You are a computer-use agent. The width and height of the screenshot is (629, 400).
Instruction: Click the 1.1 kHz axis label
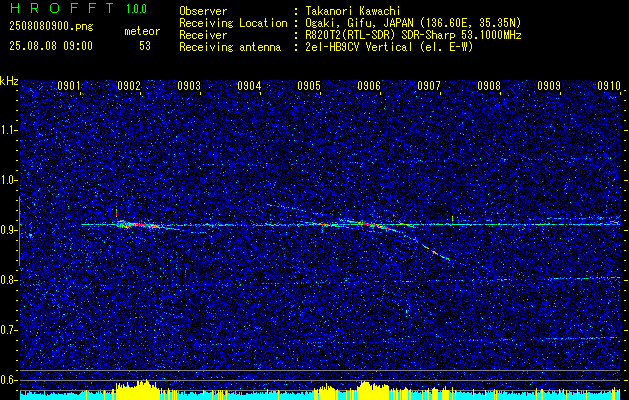point(8,130)
